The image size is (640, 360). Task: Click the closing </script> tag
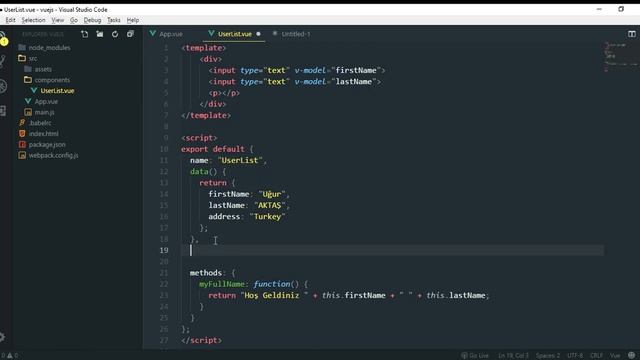click(x=202, y=340)
